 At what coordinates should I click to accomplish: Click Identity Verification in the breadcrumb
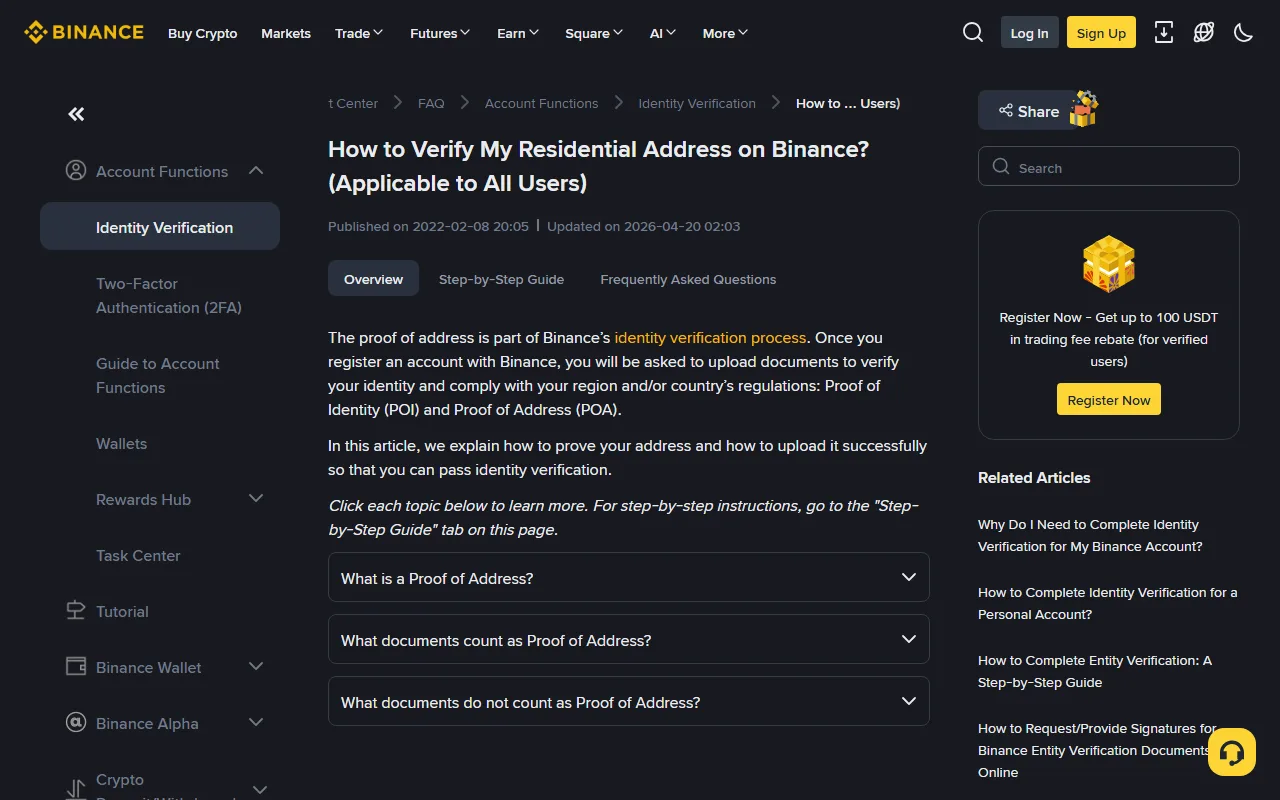click(x=697, y=103)
